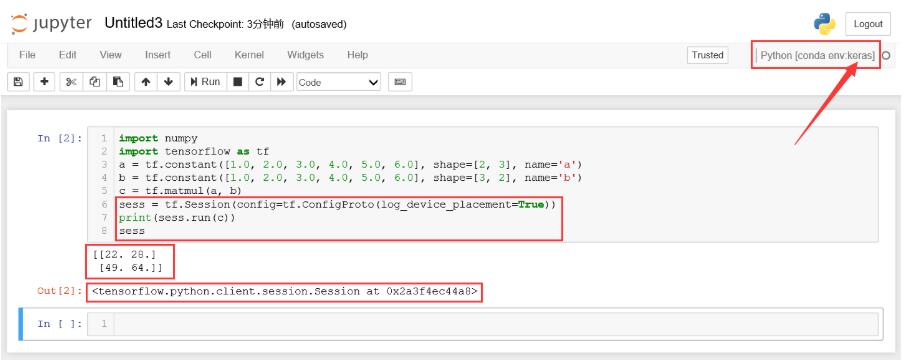
Task: Click the Python logo icon
Action: [x=824, y=24]
